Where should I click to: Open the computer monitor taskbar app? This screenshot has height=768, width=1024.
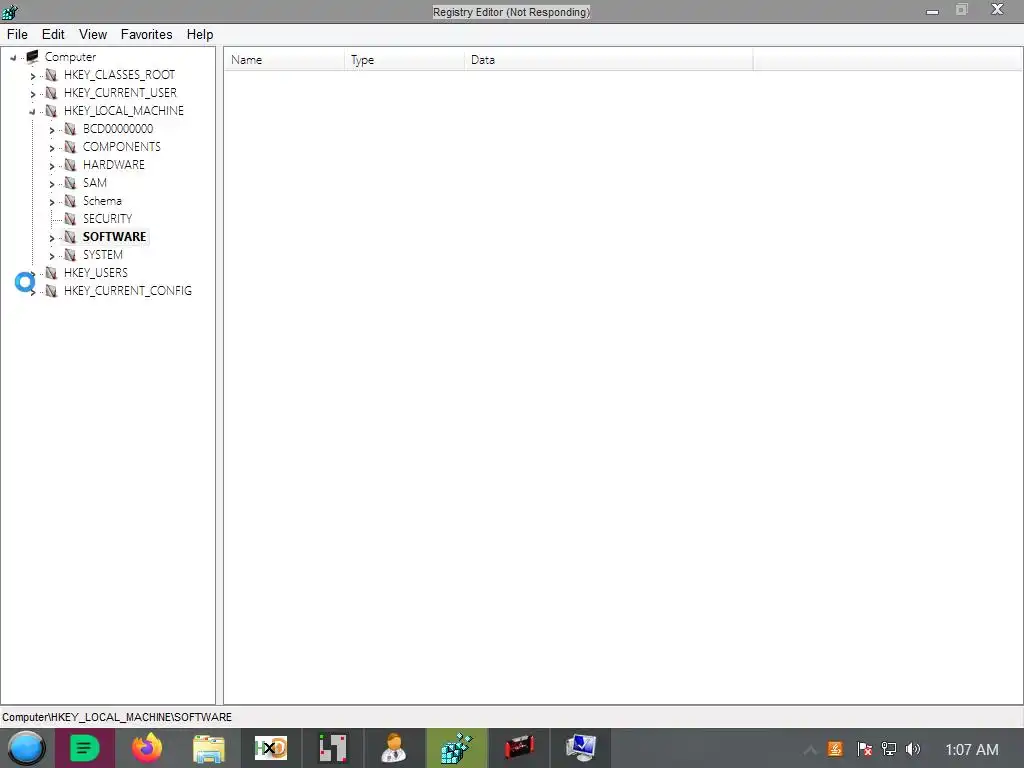581,748
